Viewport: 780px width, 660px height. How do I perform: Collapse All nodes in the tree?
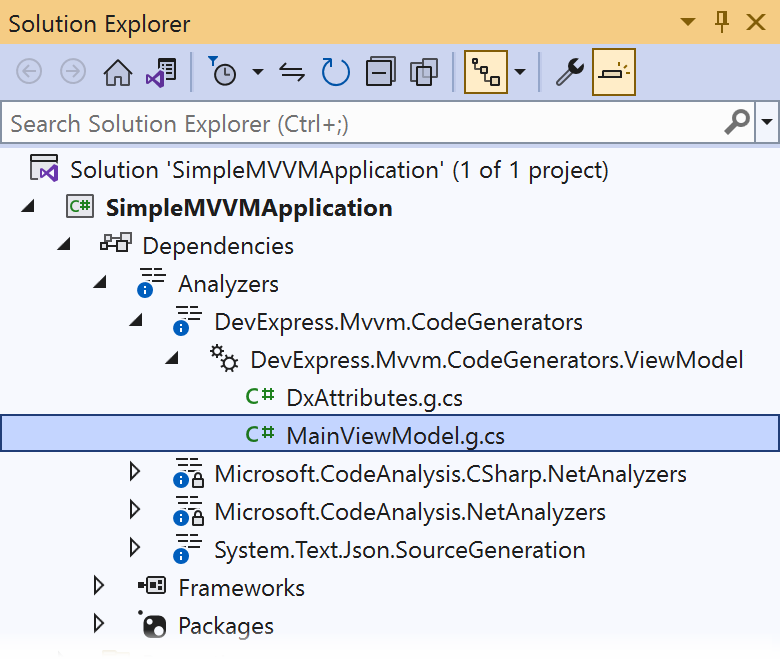point(381,72)
